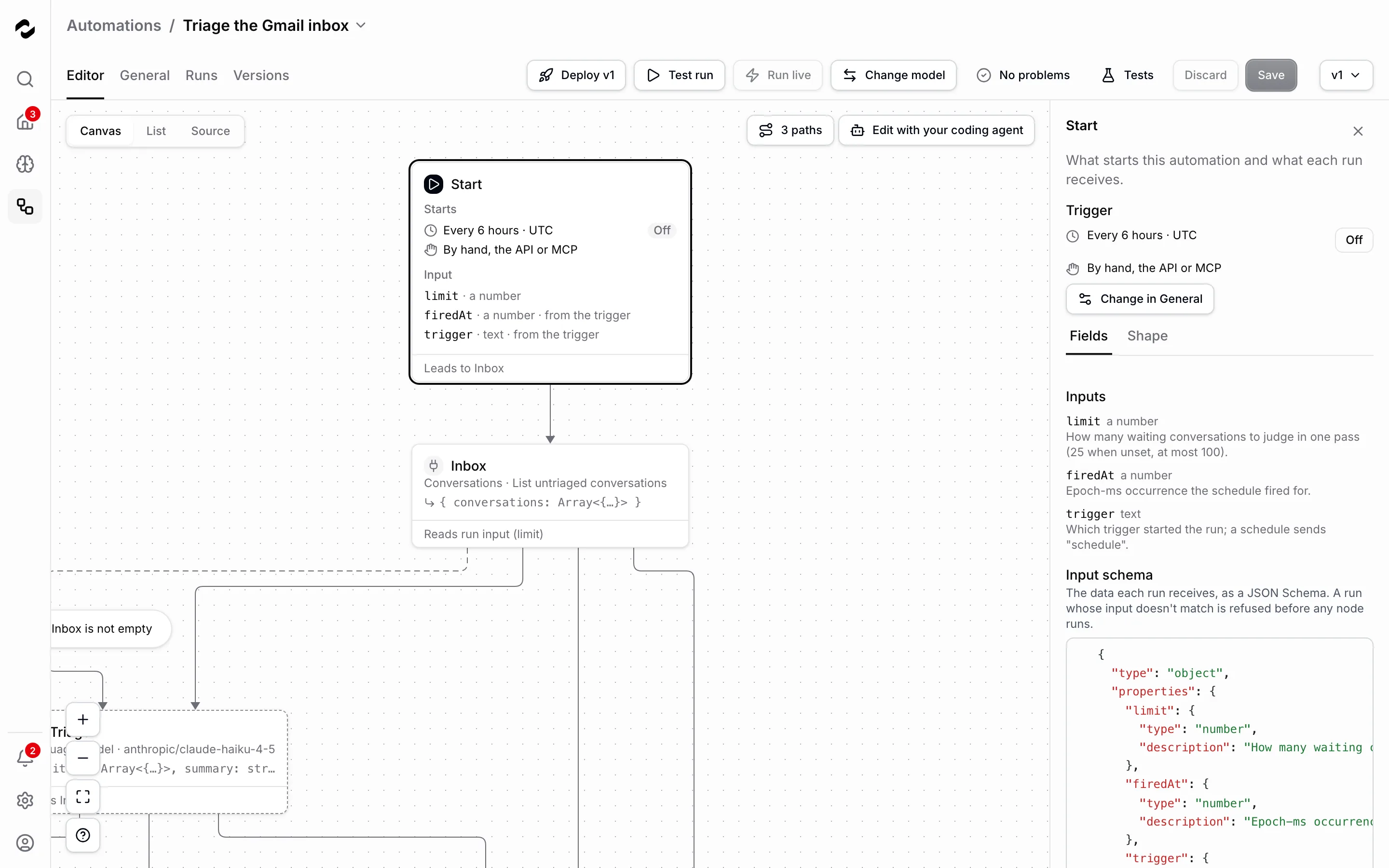Click the Change model button
The height and width of the screenshot is (868, 1389).
click(x=893, y=75)
